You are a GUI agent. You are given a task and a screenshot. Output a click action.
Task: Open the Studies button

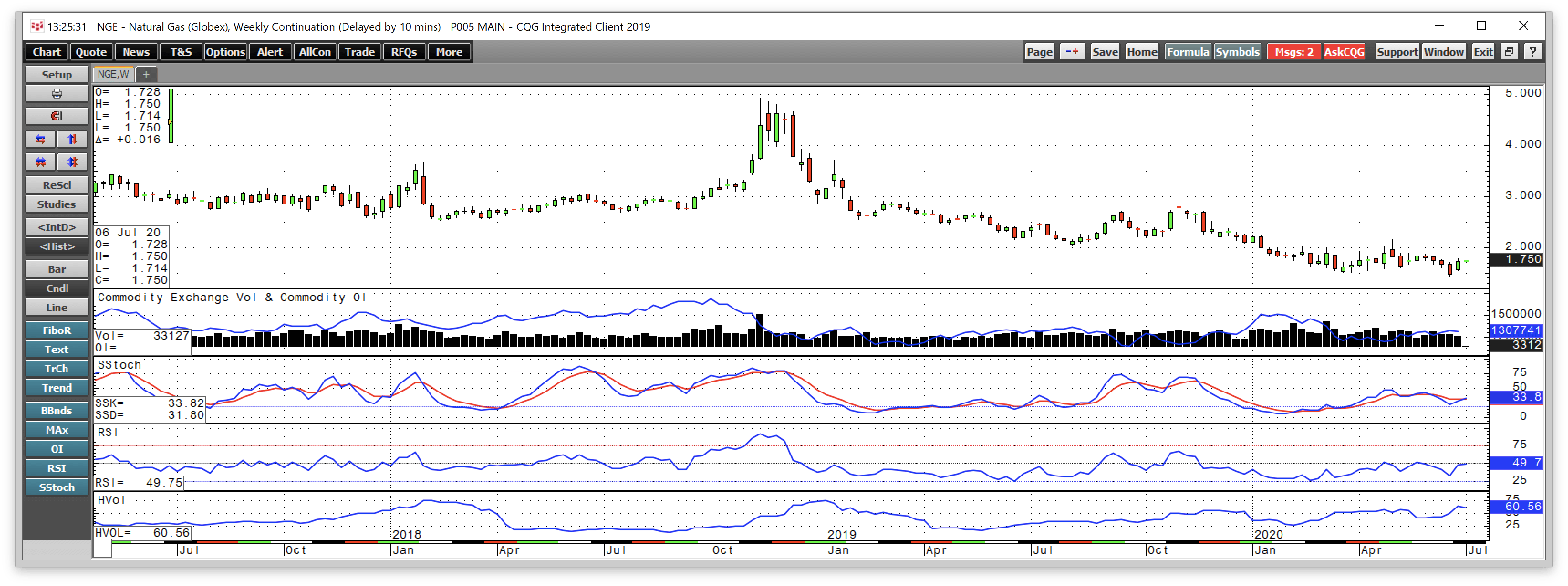[57, 204]
